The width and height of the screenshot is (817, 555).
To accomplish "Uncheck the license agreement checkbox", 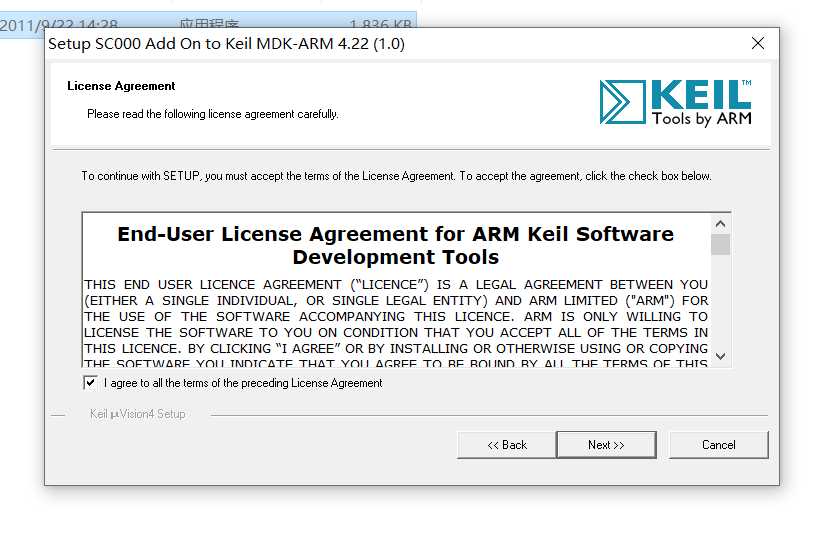I will click(x=90, y=383).
